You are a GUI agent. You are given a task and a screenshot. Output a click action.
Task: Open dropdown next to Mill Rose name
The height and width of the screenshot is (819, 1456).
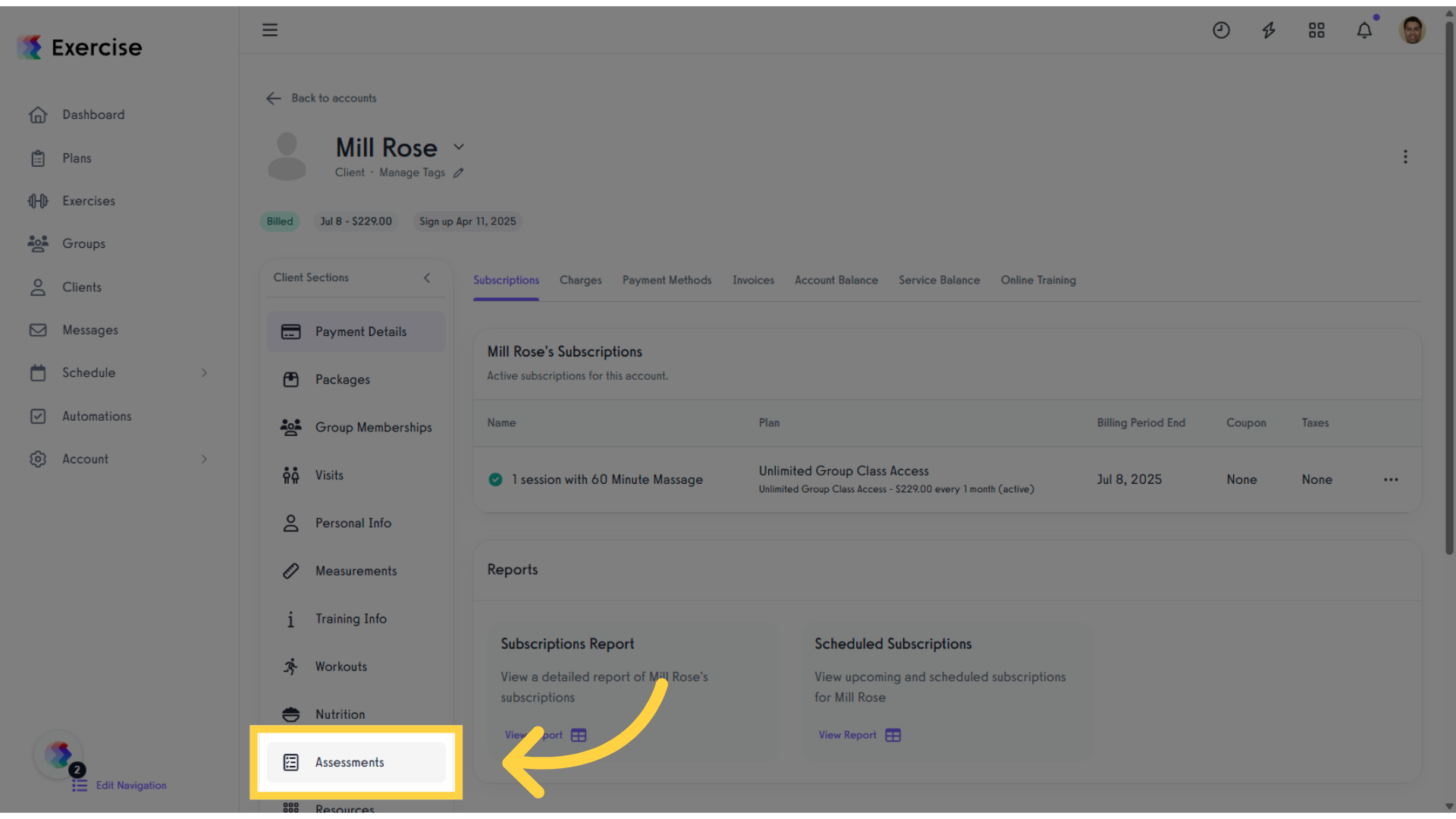[x=459, y=147]
